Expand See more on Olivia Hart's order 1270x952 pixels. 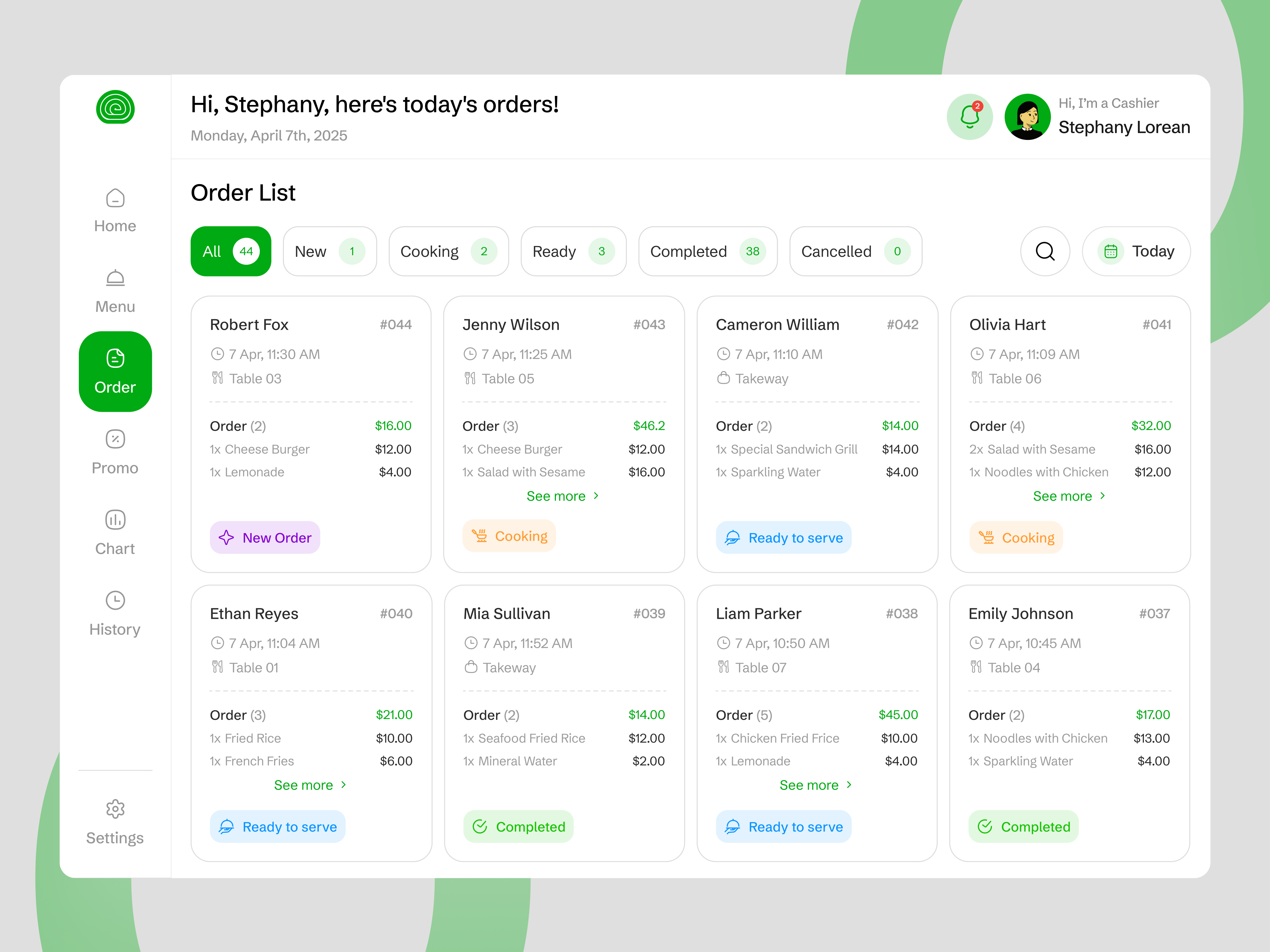pos(1070,496)
